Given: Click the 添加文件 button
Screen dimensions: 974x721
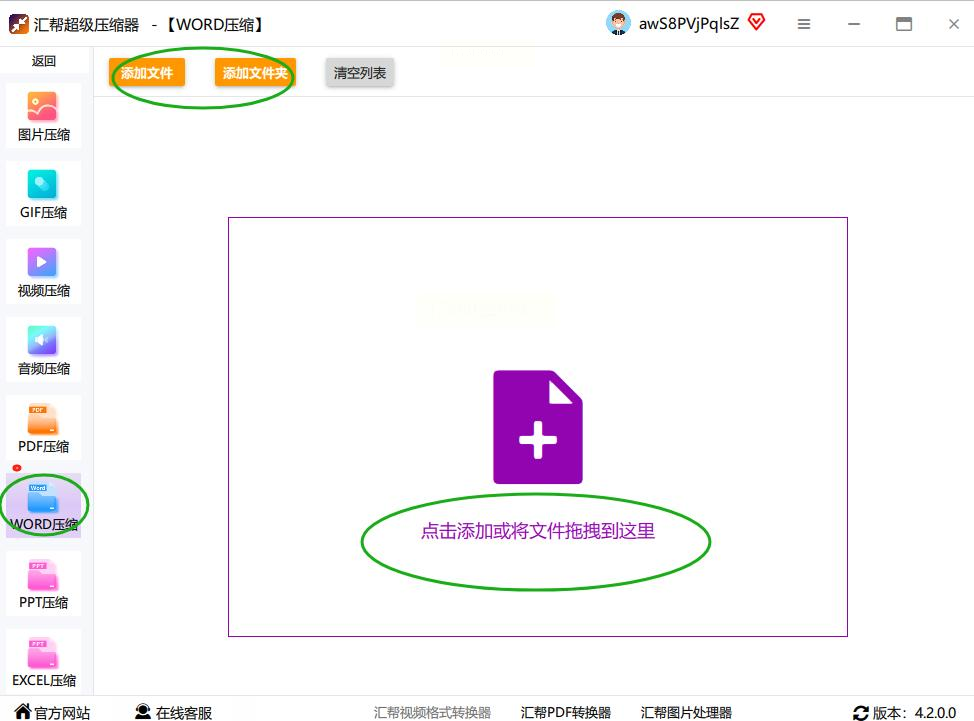Looking at the screenshot, I should [147, 73].
